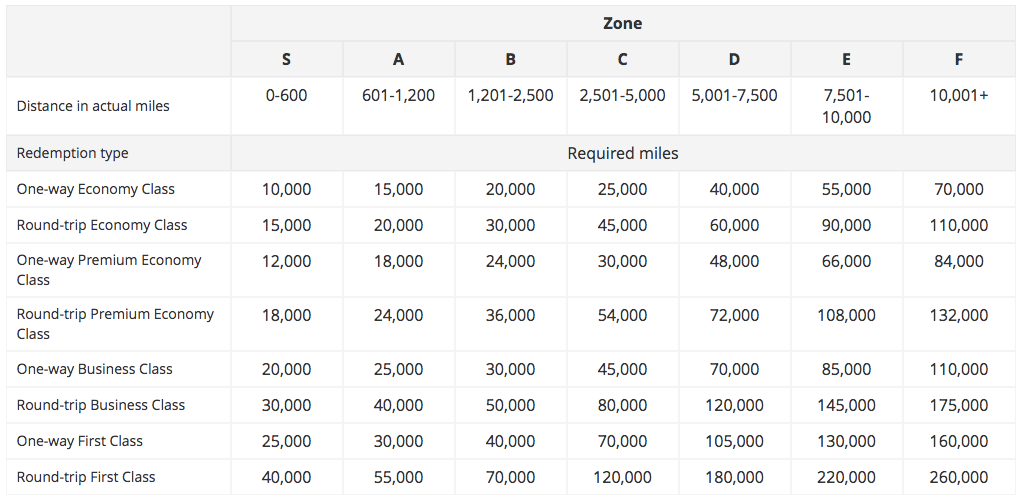Select the 132,000 miles cell

[x=958, y=315]
